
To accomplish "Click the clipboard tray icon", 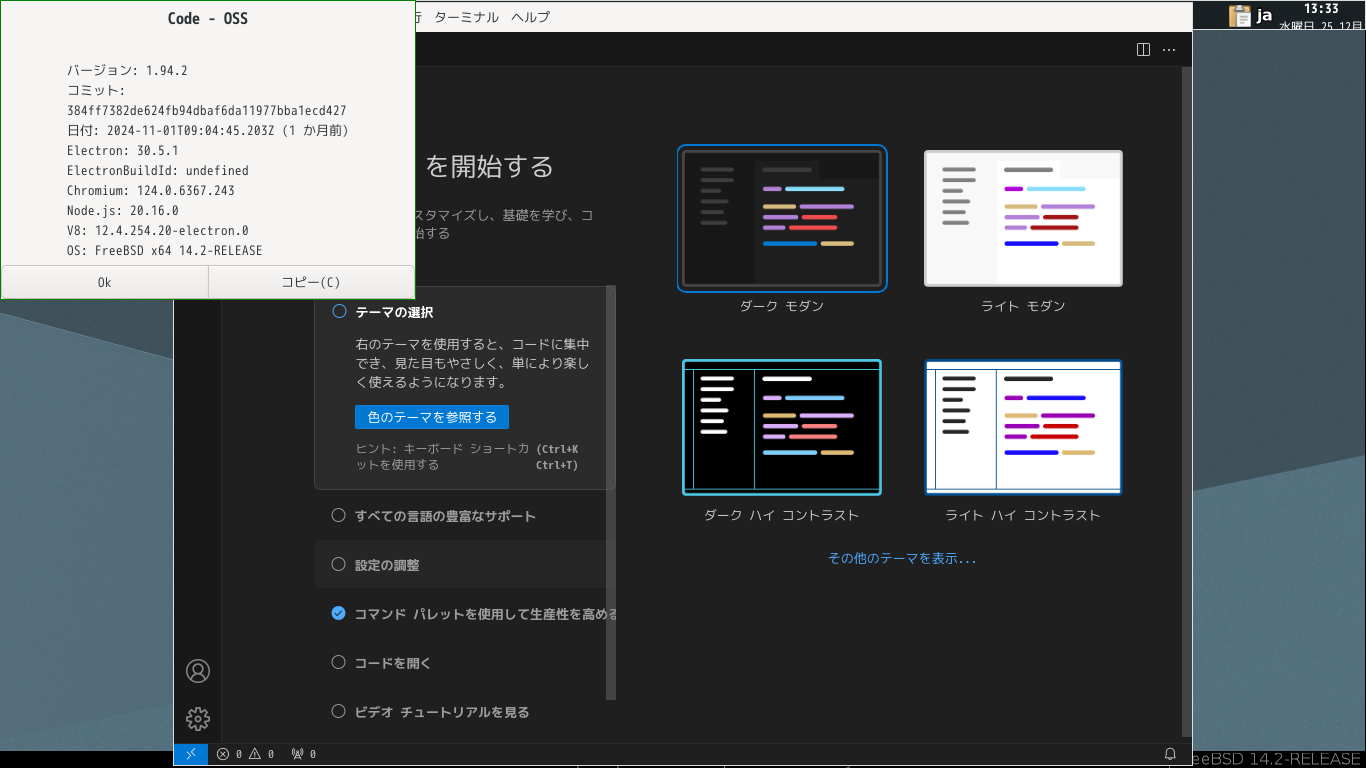I will (x=1240, y=15).
